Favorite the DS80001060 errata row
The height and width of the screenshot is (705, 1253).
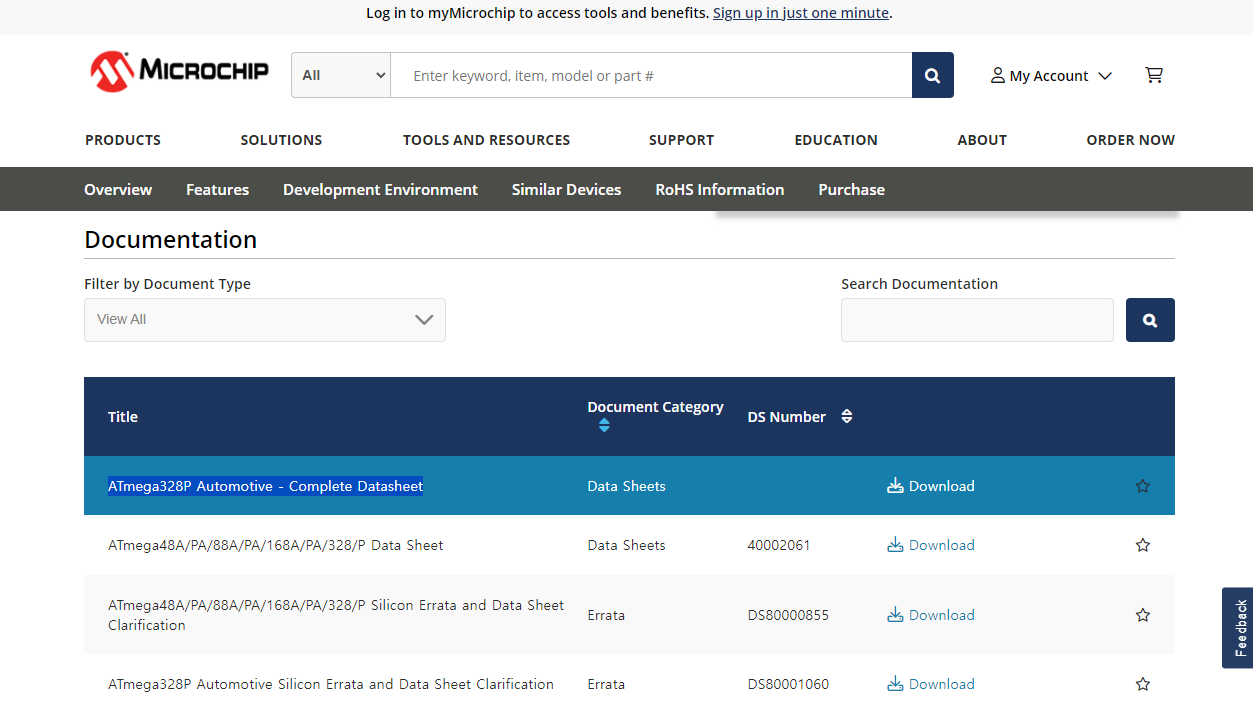coord(1143,684)
